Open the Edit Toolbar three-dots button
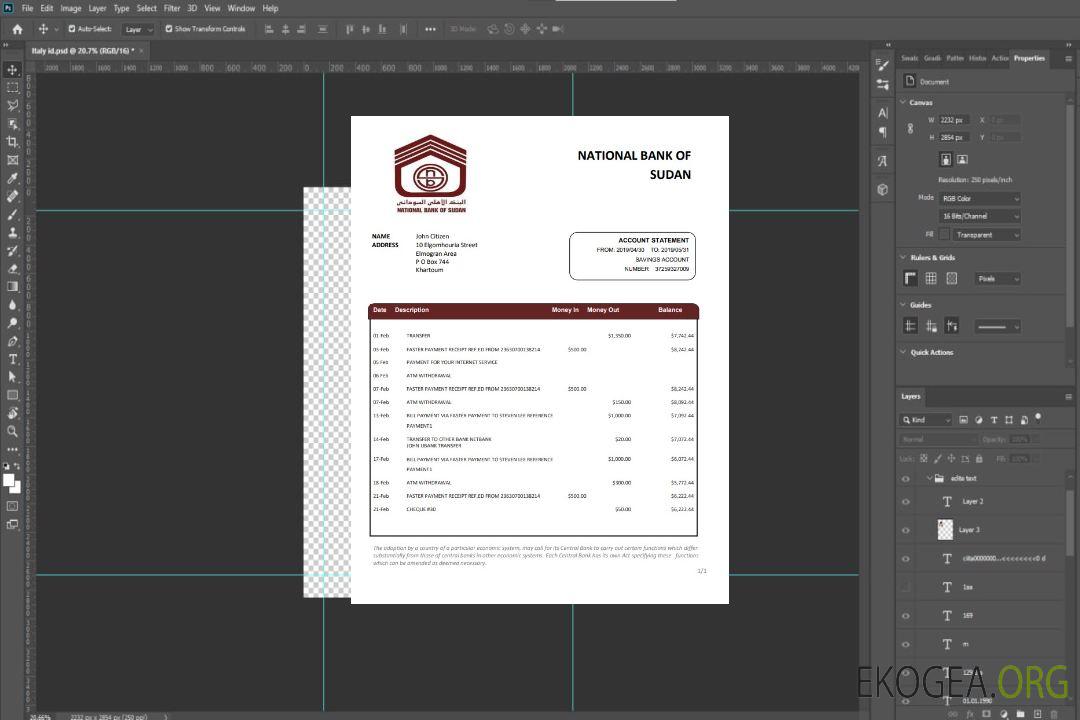The width and height of the screenshot is (1080, 720). pos(12,449)
